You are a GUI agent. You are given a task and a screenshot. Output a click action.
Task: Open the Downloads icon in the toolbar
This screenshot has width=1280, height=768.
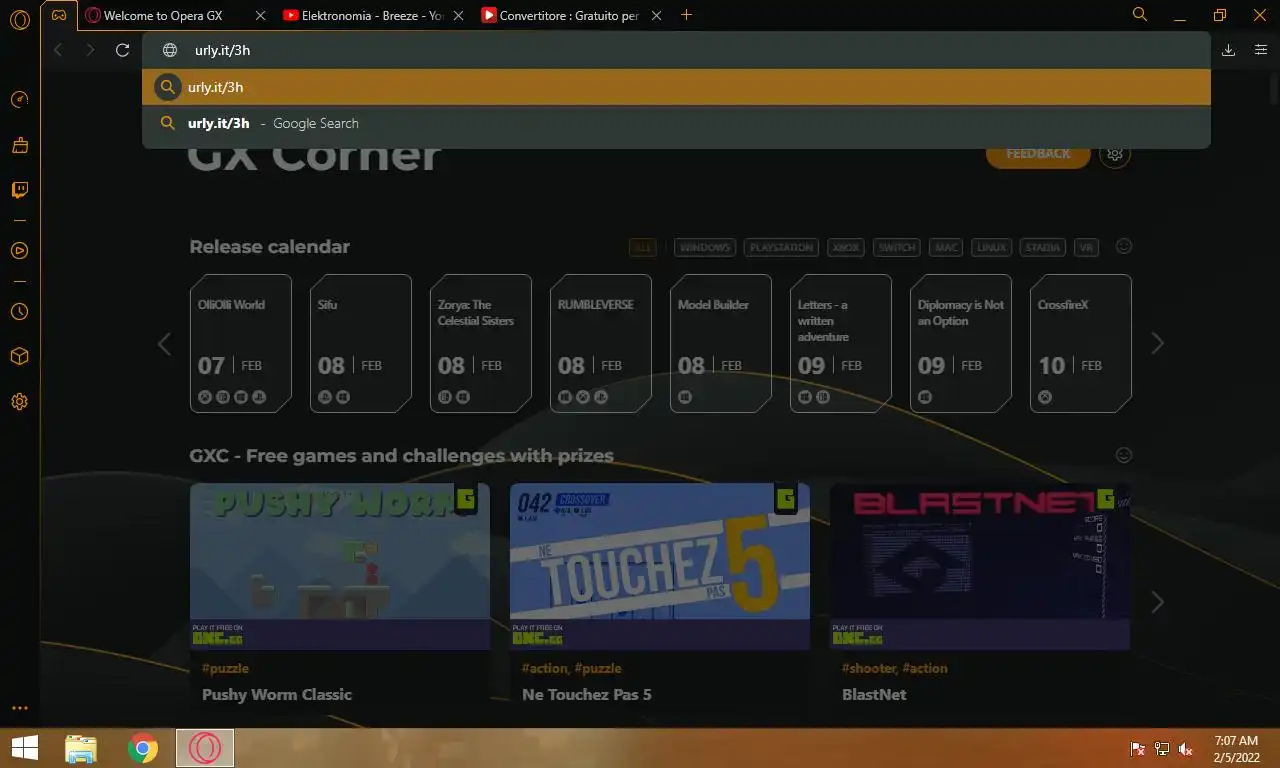[1229, 50]
